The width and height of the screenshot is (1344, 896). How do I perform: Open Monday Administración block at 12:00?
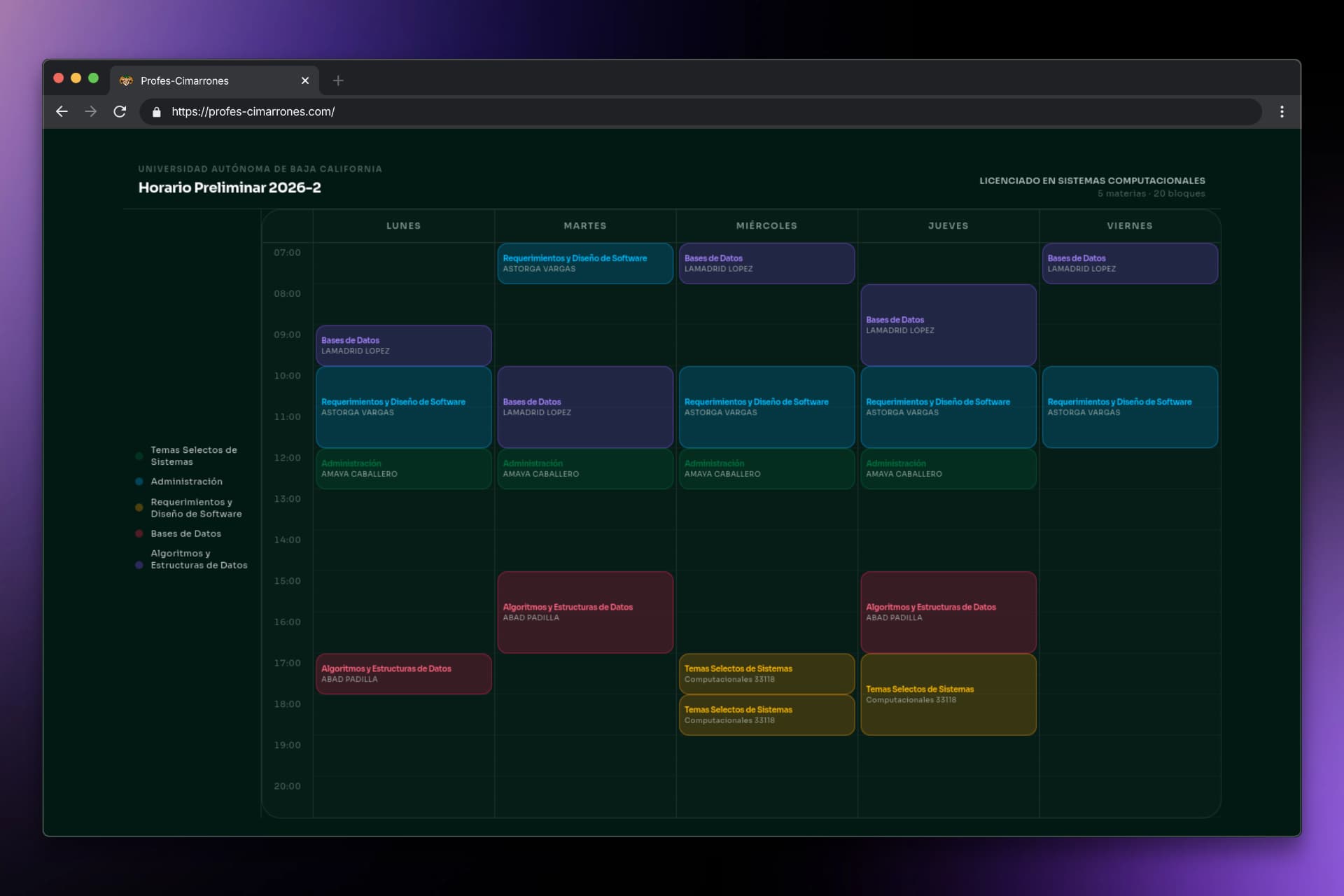[x=404, y=468]
